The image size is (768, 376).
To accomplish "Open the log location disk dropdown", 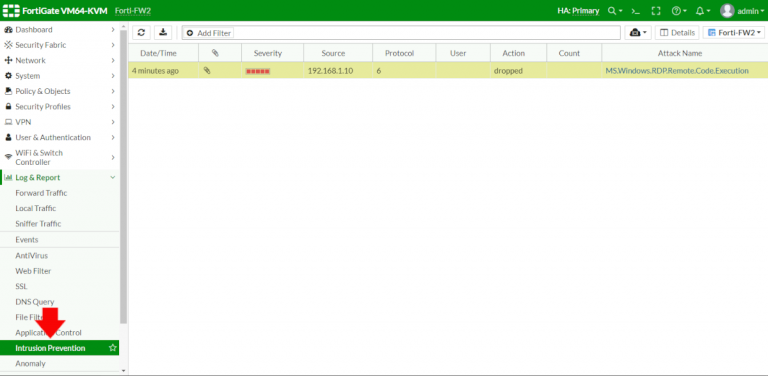I will coord(638,33).
